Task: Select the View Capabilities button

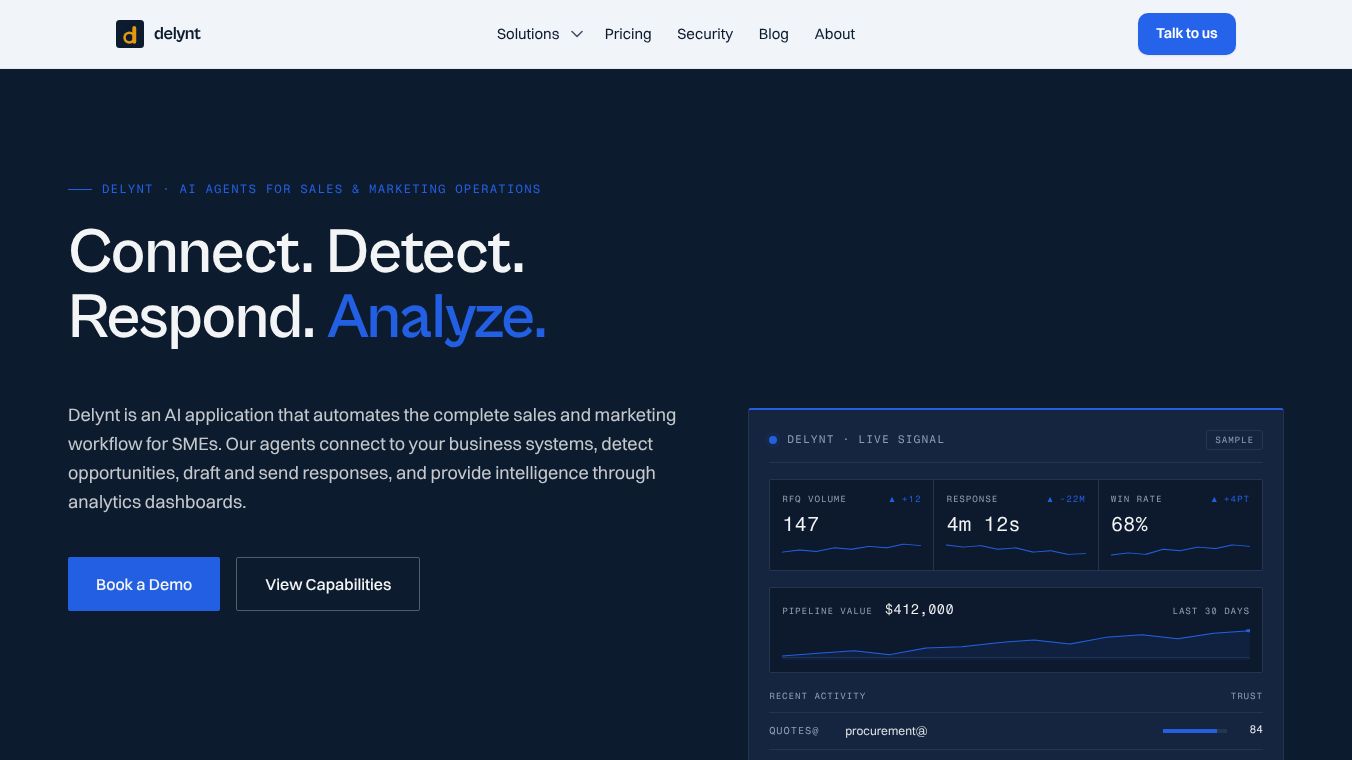Action: (328, 584)
